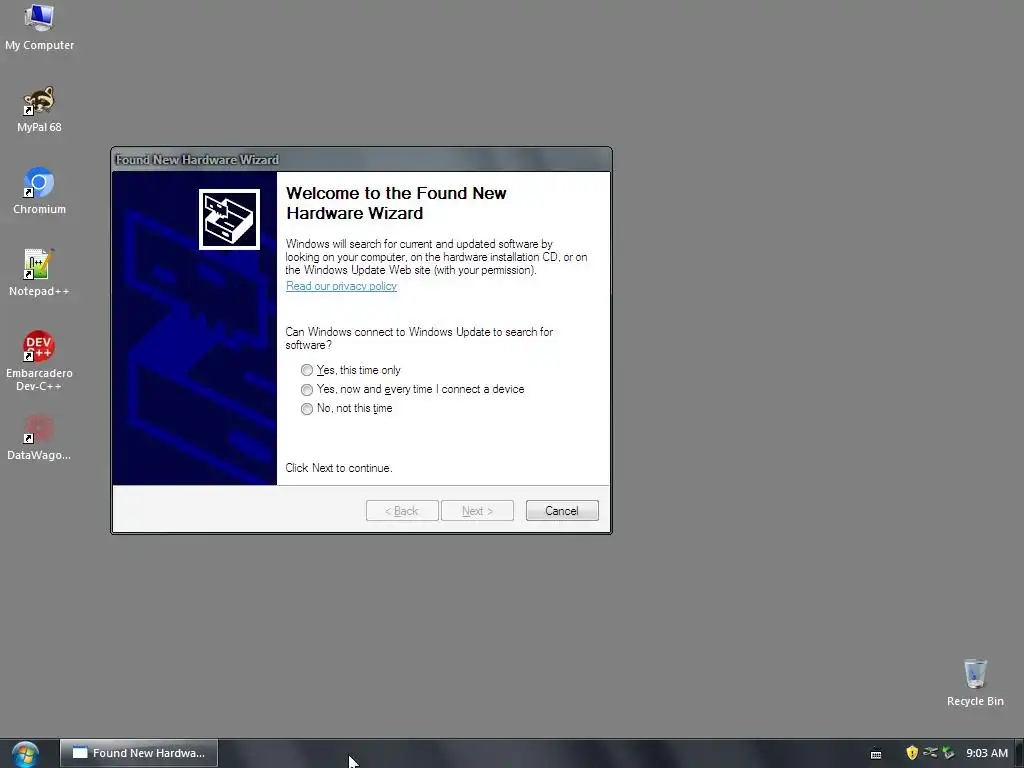Click the on-screen keyboard tray icon
This screenshot has height=768, width=1024.
876,754
